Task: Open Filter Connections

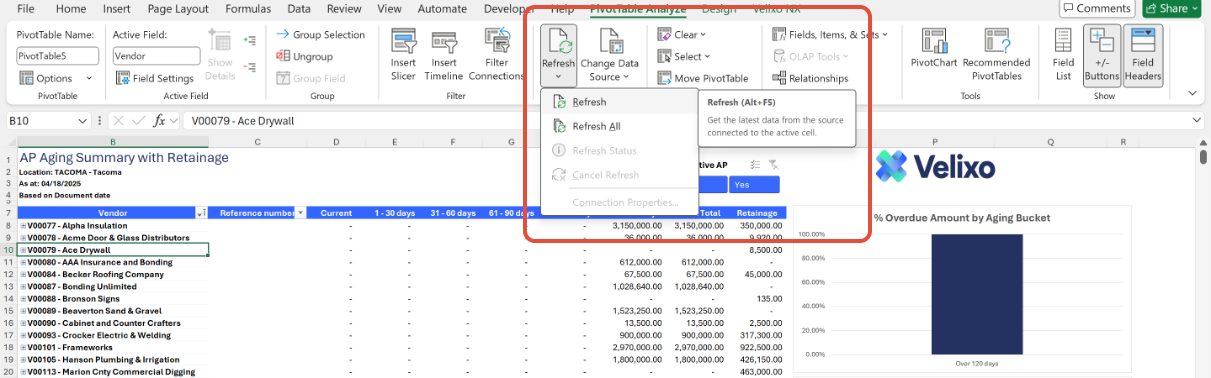Action: click(497, 55)
